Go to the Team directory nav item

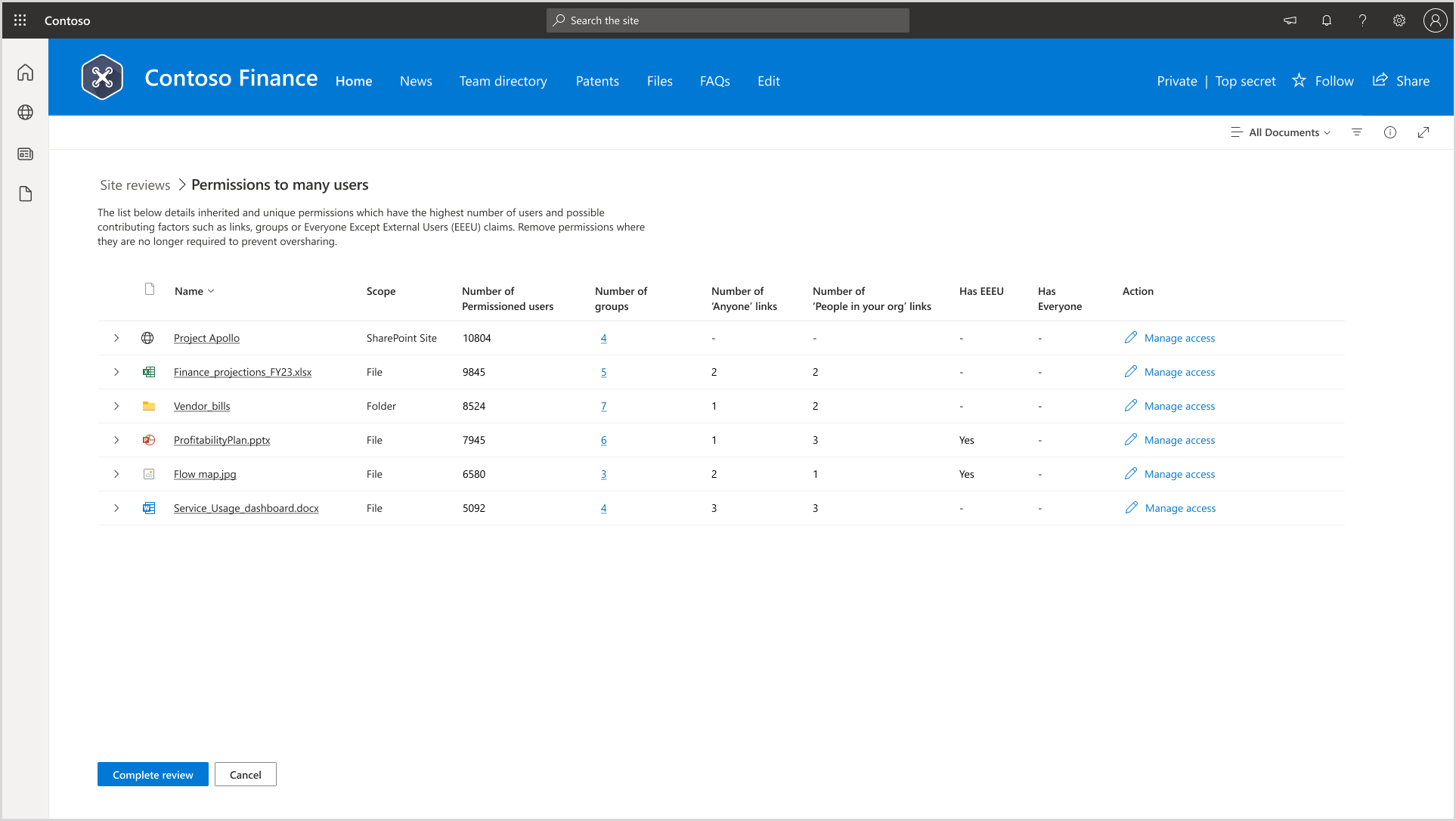(x=503, y=81)
